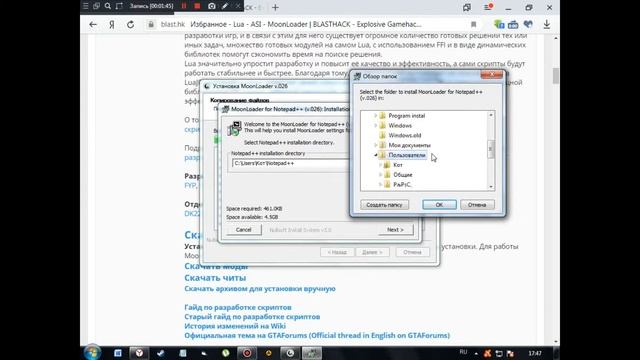Select the Пользователи folder
Screen dimensions: 640x360
[x=407, y=155]
